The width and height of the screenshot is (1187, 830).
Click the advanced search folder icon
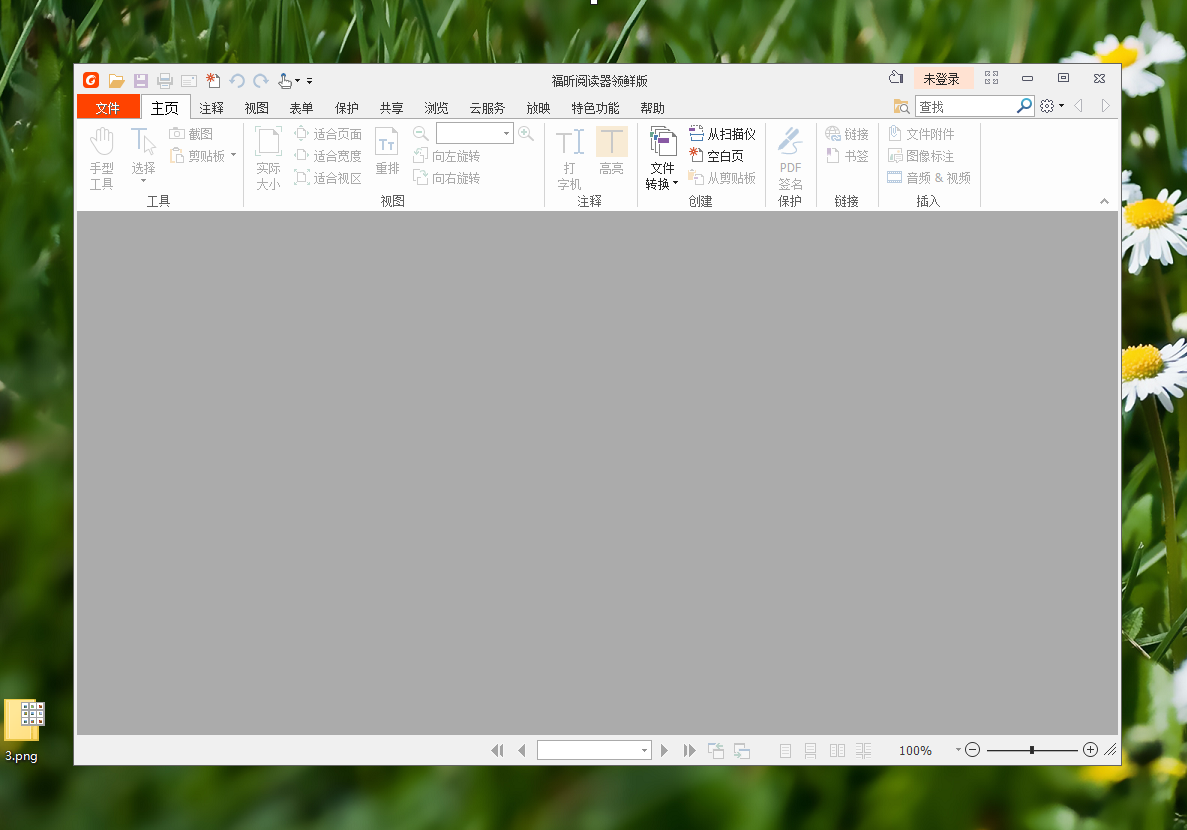click(901, 107)
